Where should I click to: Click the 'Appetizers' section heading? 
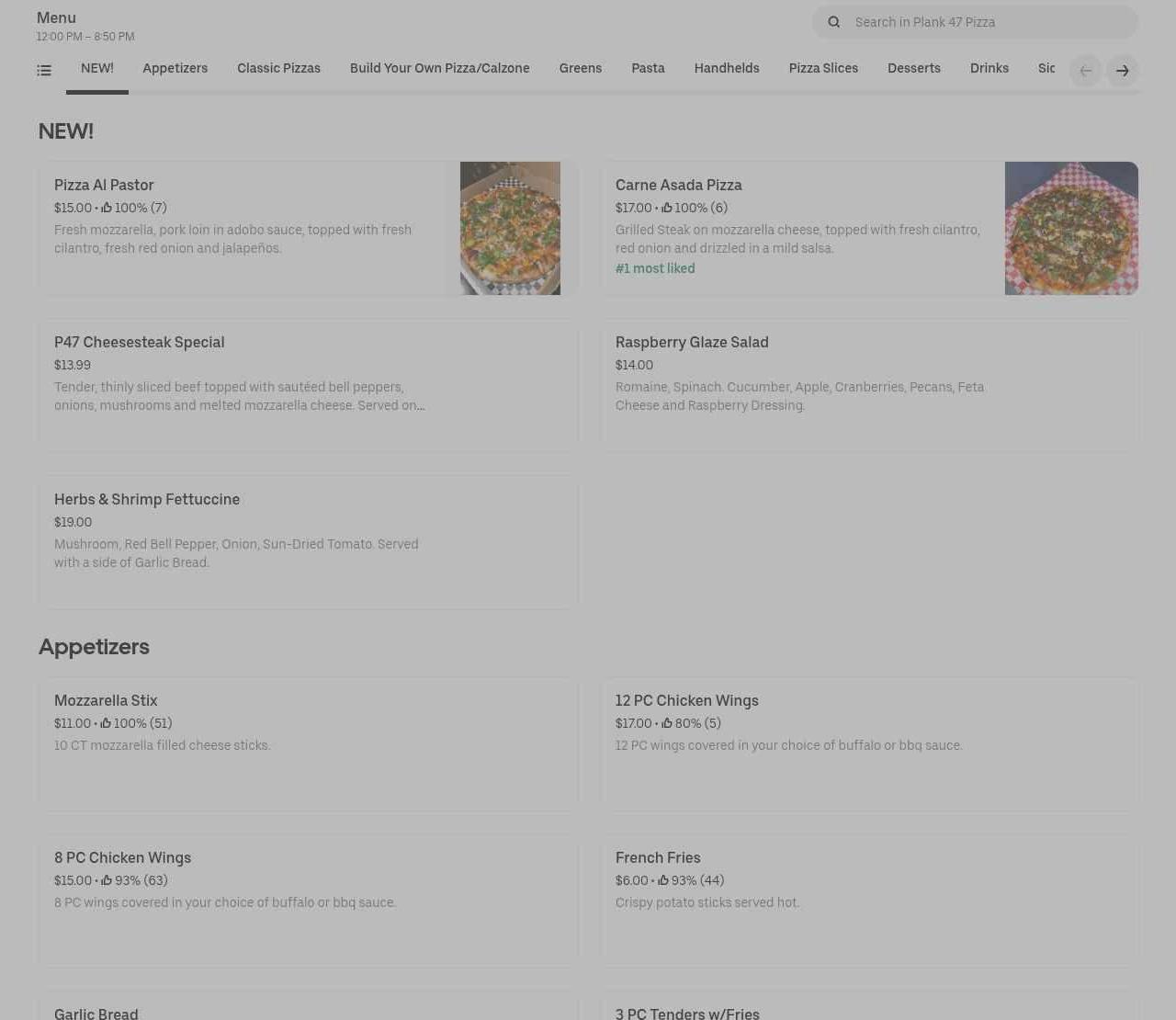[x=94, y=647]
